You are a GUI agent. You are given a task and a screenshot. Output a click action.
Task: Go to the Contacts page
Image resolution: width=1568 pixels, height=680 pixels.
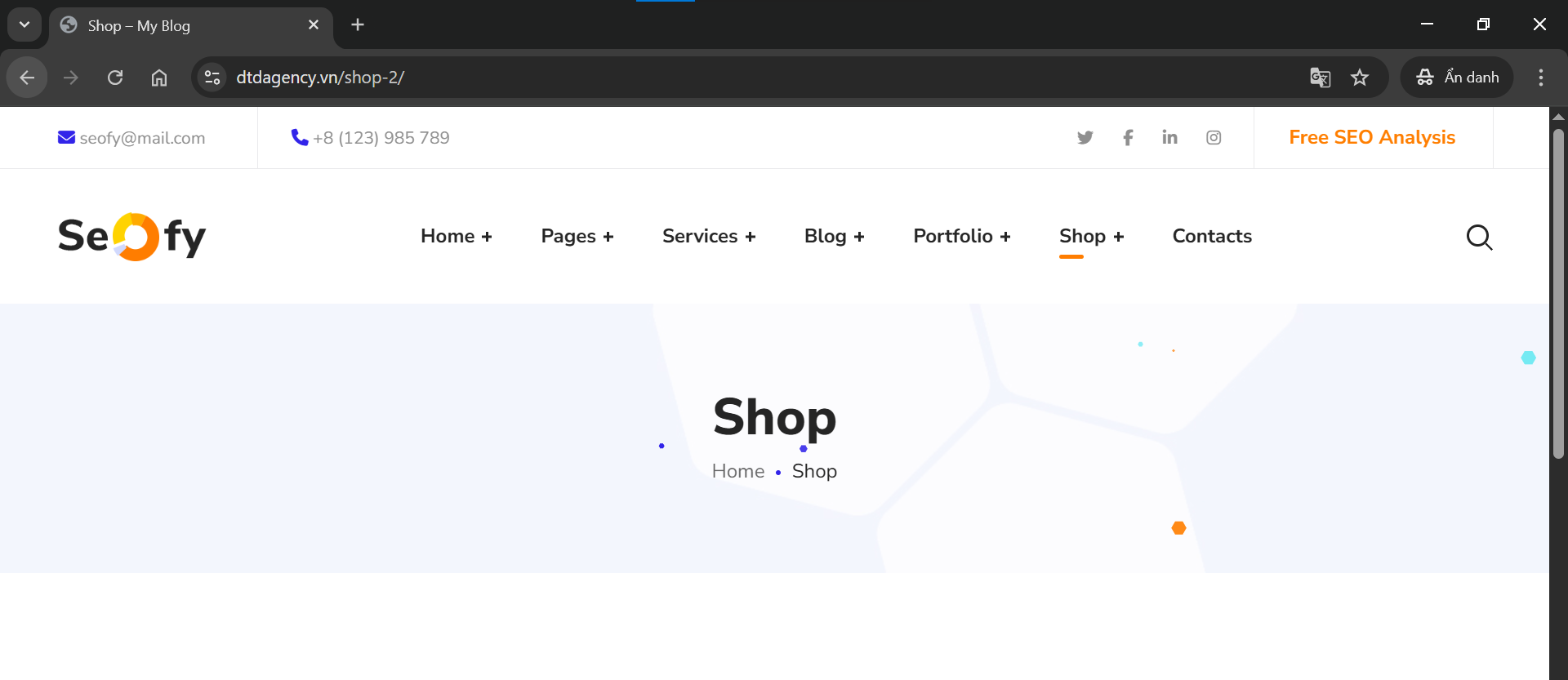1212,237
